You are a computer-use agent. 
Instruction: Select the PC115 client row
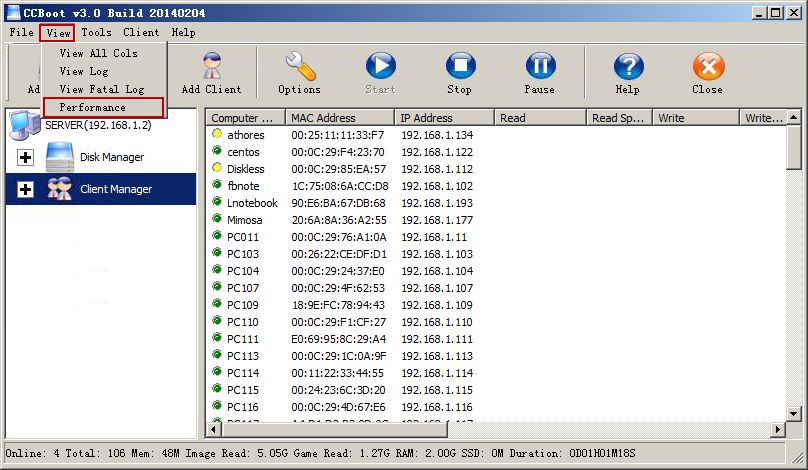tap(496, 390)
